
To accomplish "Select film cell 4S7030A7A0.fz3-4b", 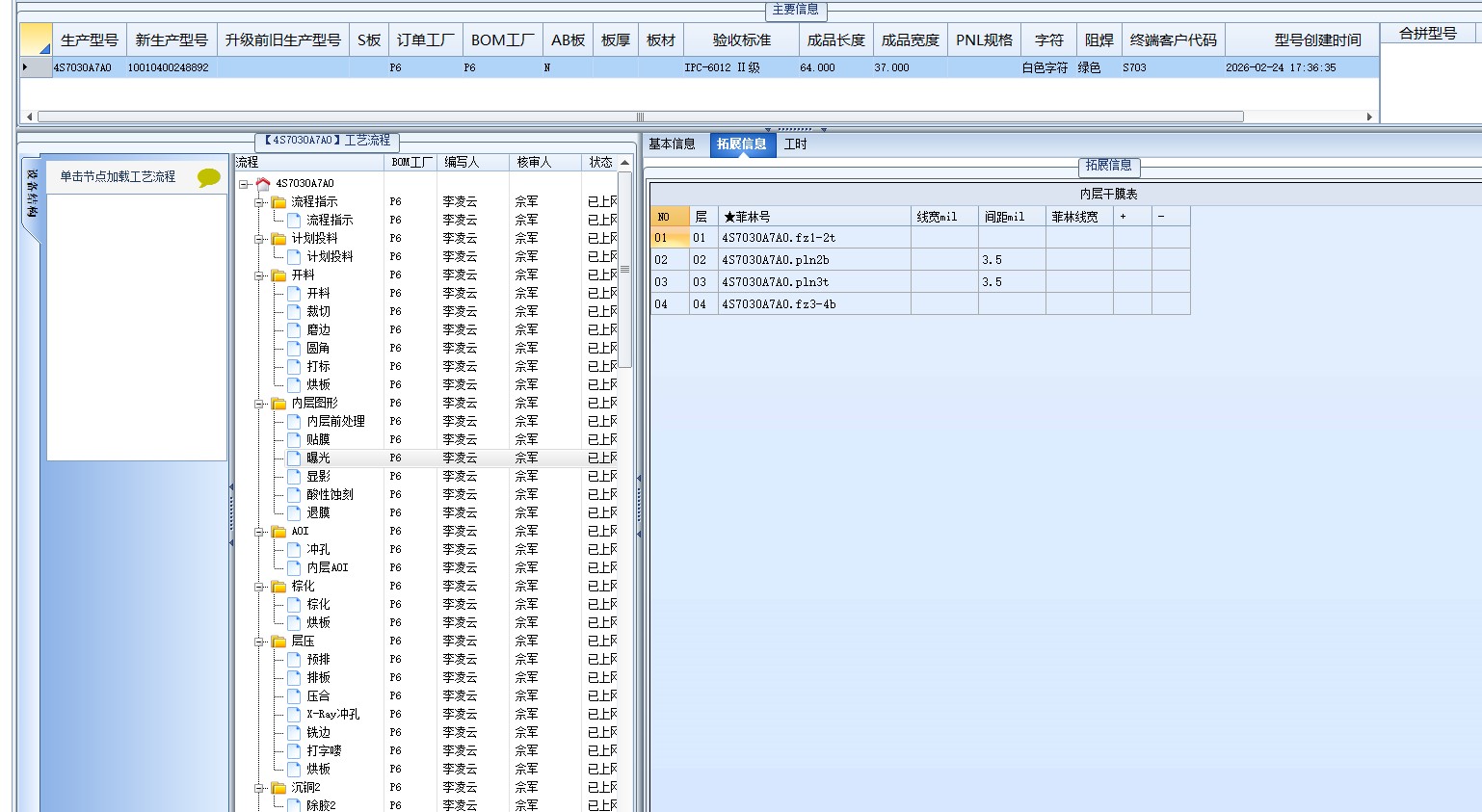I will point(814,304).
